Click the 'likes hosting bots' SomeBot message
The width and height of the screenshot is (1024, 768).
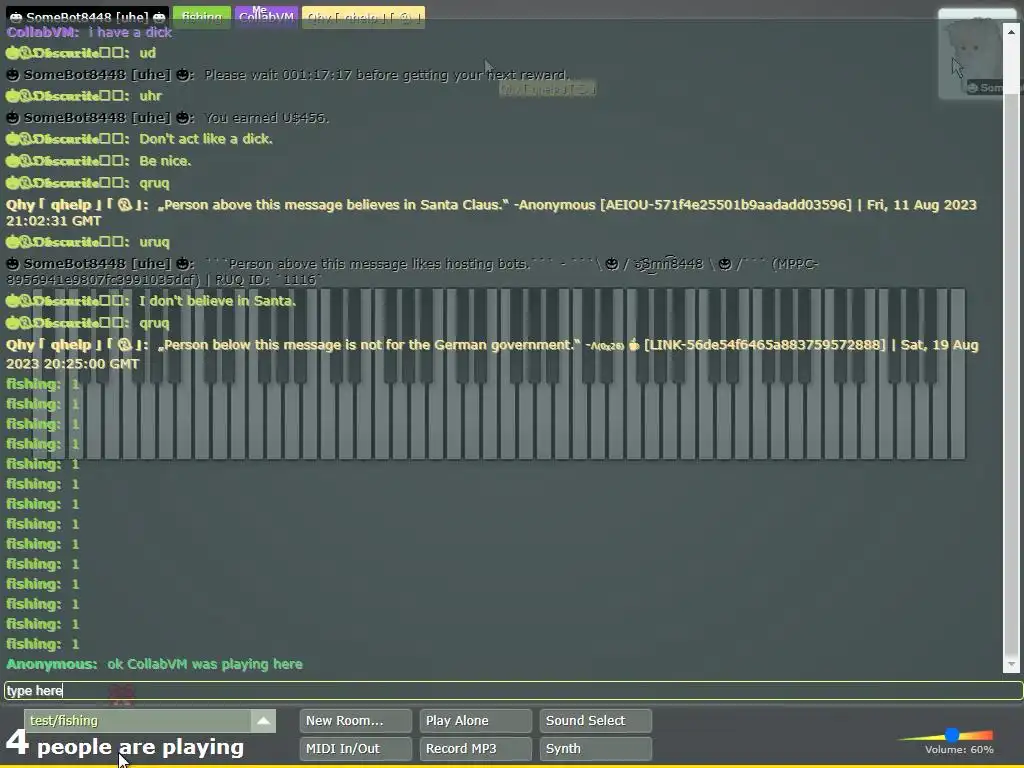click(x=412, y=271)
